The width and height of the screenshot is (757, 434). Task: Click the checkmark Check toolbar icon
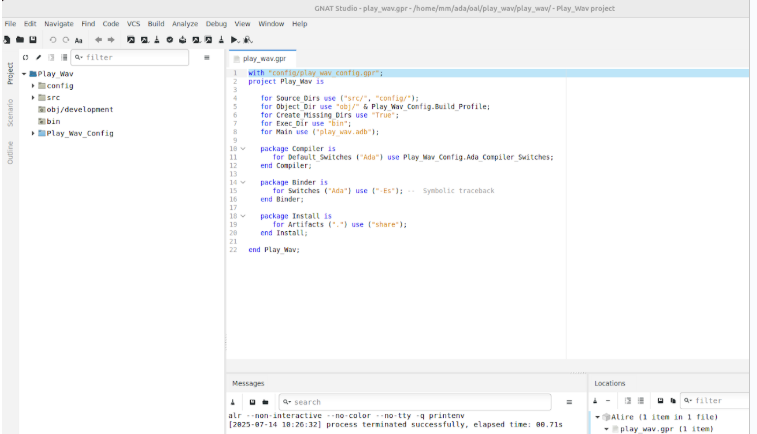[x=170, y=40]
